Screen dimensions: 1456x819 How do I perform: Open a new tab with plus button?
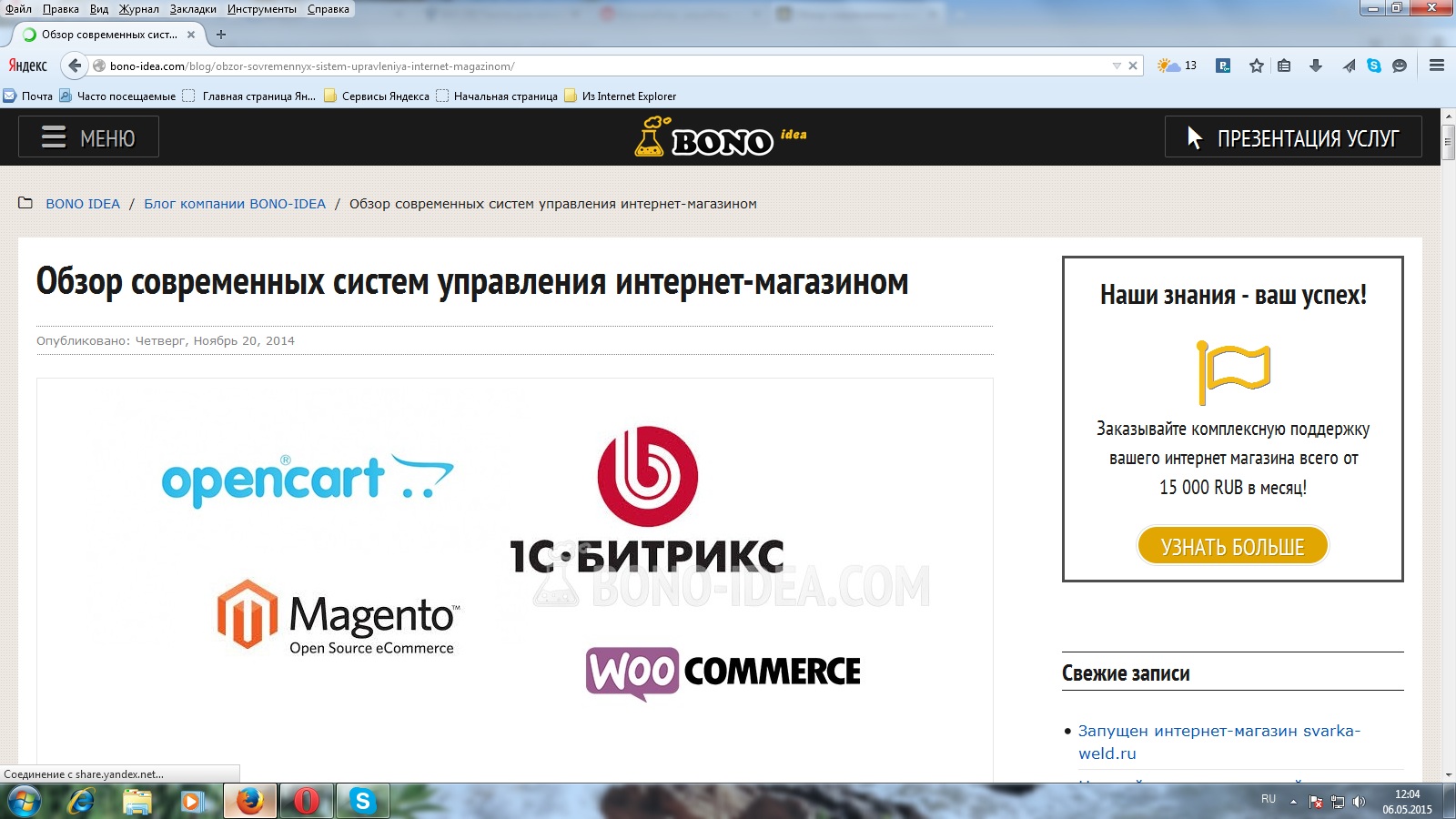click(x=221, y=35)
